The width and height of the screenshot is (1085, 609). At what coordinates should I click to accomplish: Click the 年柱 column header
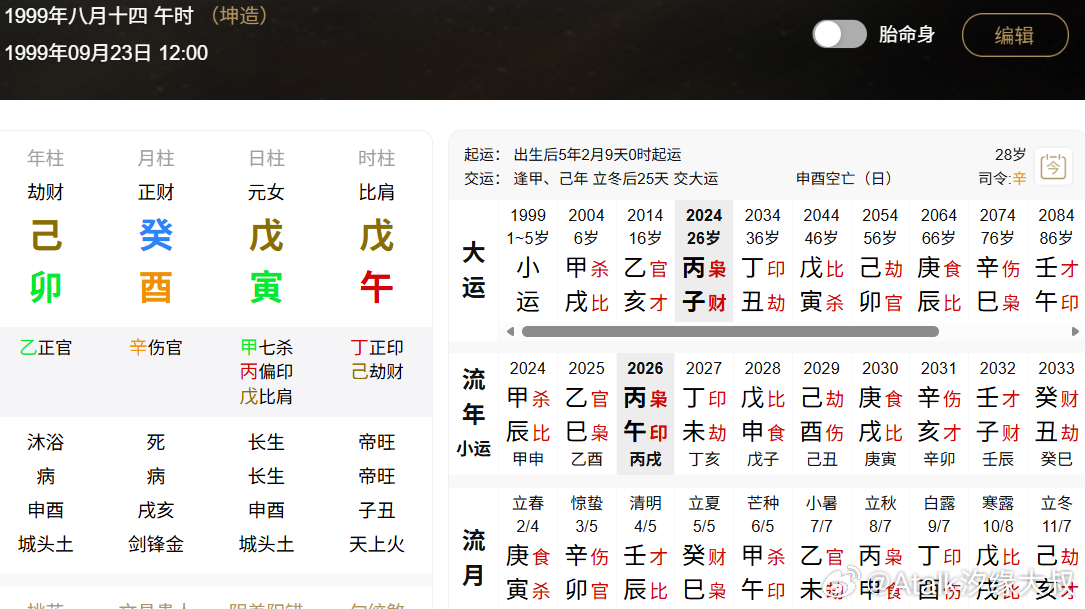(46, 158)
